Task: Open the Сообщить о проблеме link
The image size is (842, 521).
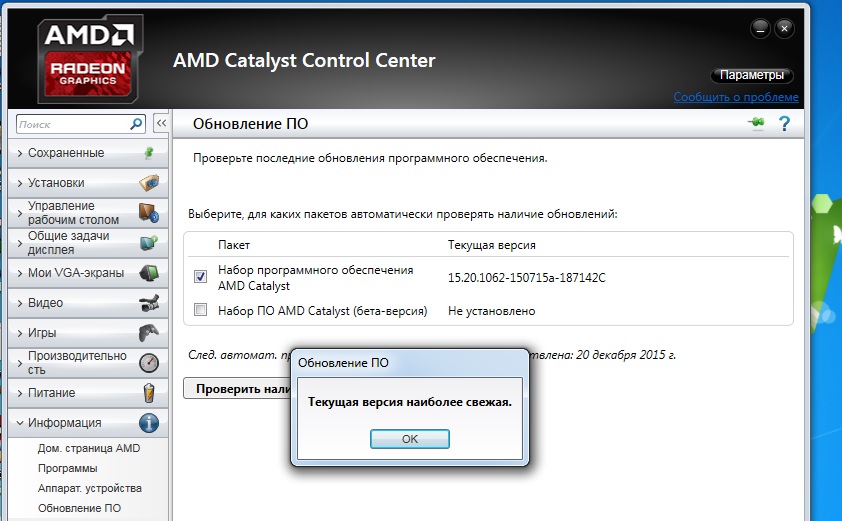Action: (735, 97)
